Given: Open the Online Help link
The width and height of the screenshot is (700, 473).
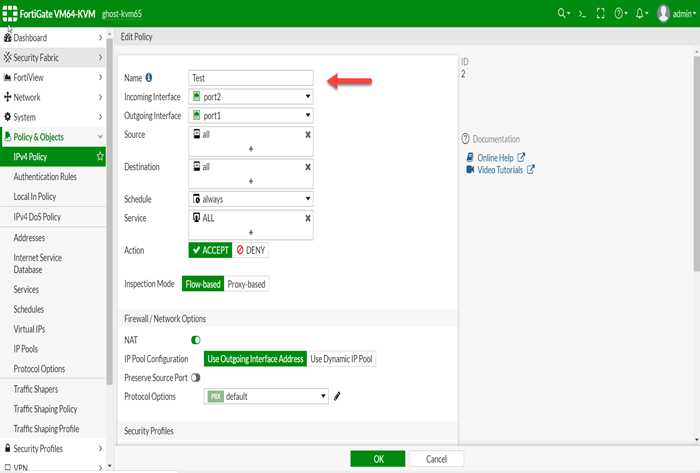Looking at the screenshot, I should click(494, 157).
